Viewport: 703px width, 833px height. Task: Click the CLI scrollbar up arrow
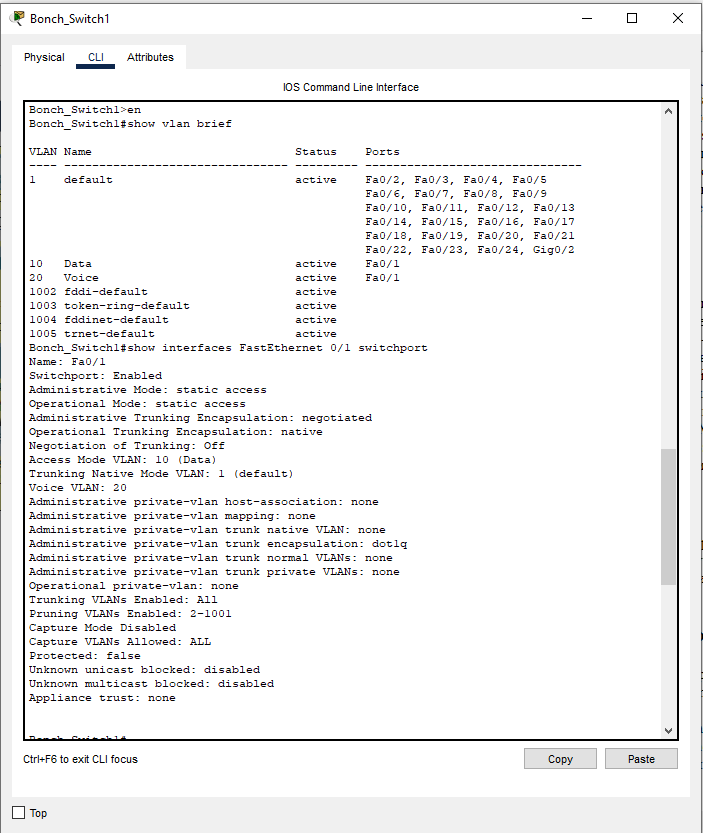tap(668, 111)
